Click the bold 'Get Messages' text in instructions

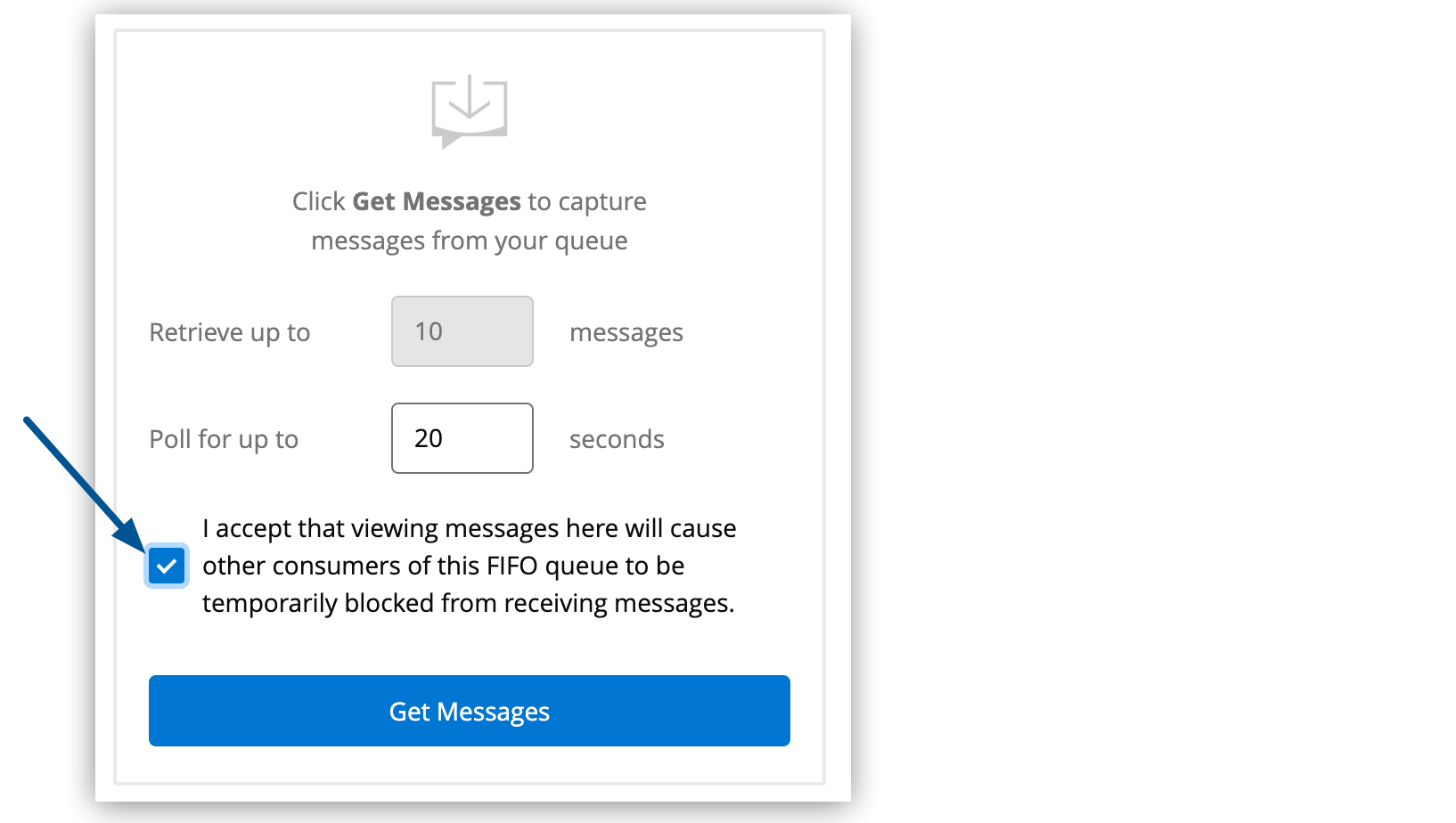tap(437, 201)
